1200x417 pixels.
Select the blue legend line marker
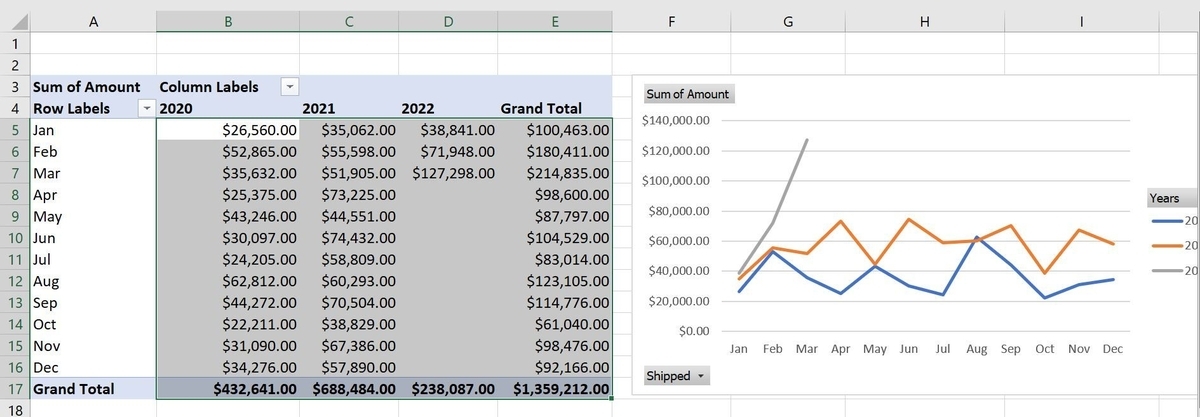(x=1168, y=221)
